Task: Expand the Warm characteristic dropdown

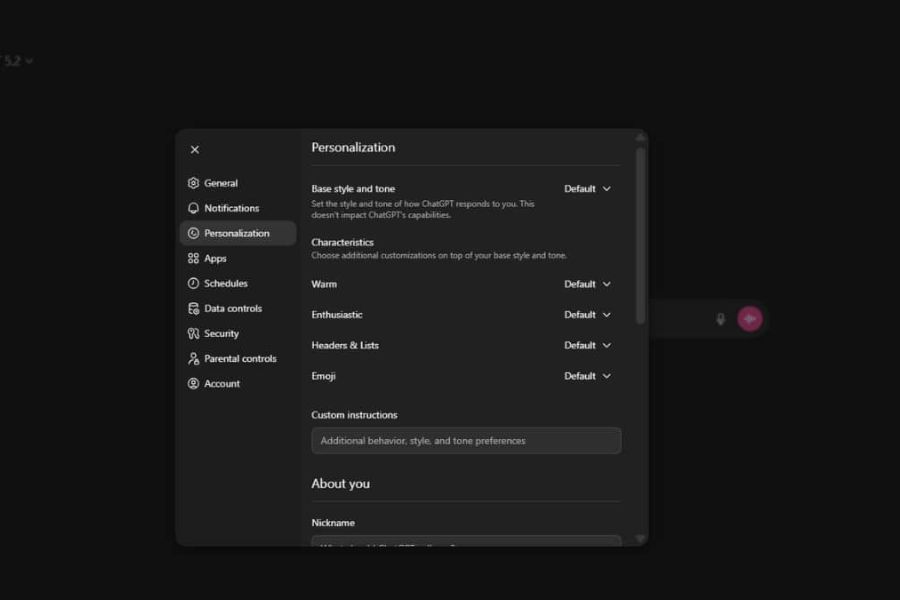Action: 587,284
